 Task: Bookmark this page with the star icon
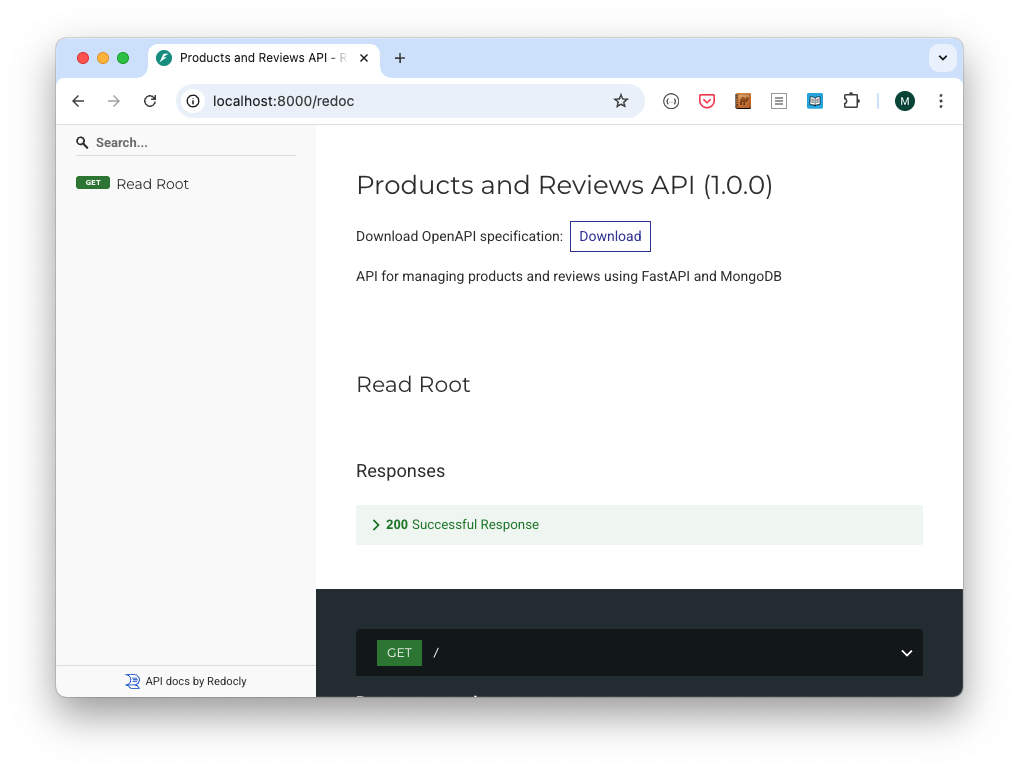tap(621, 101)
